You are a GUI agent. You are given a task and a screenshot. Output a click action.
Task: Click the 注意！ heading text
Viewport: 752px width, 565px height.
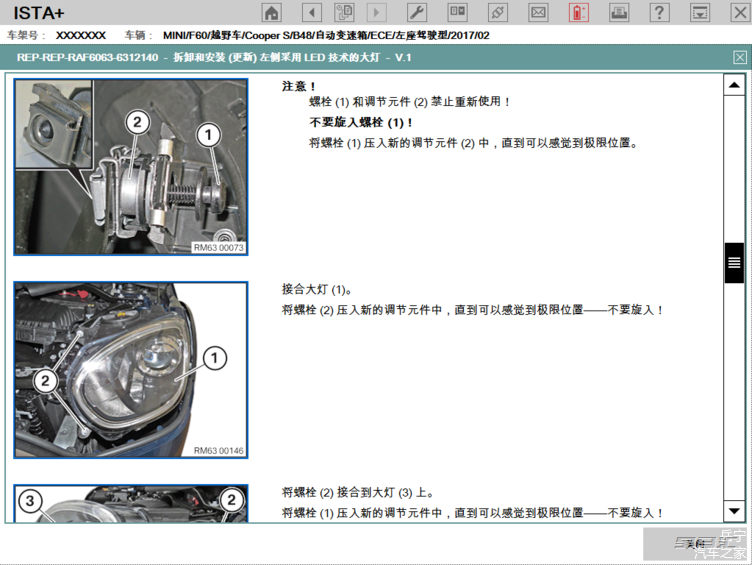click(x=298, y=86)
